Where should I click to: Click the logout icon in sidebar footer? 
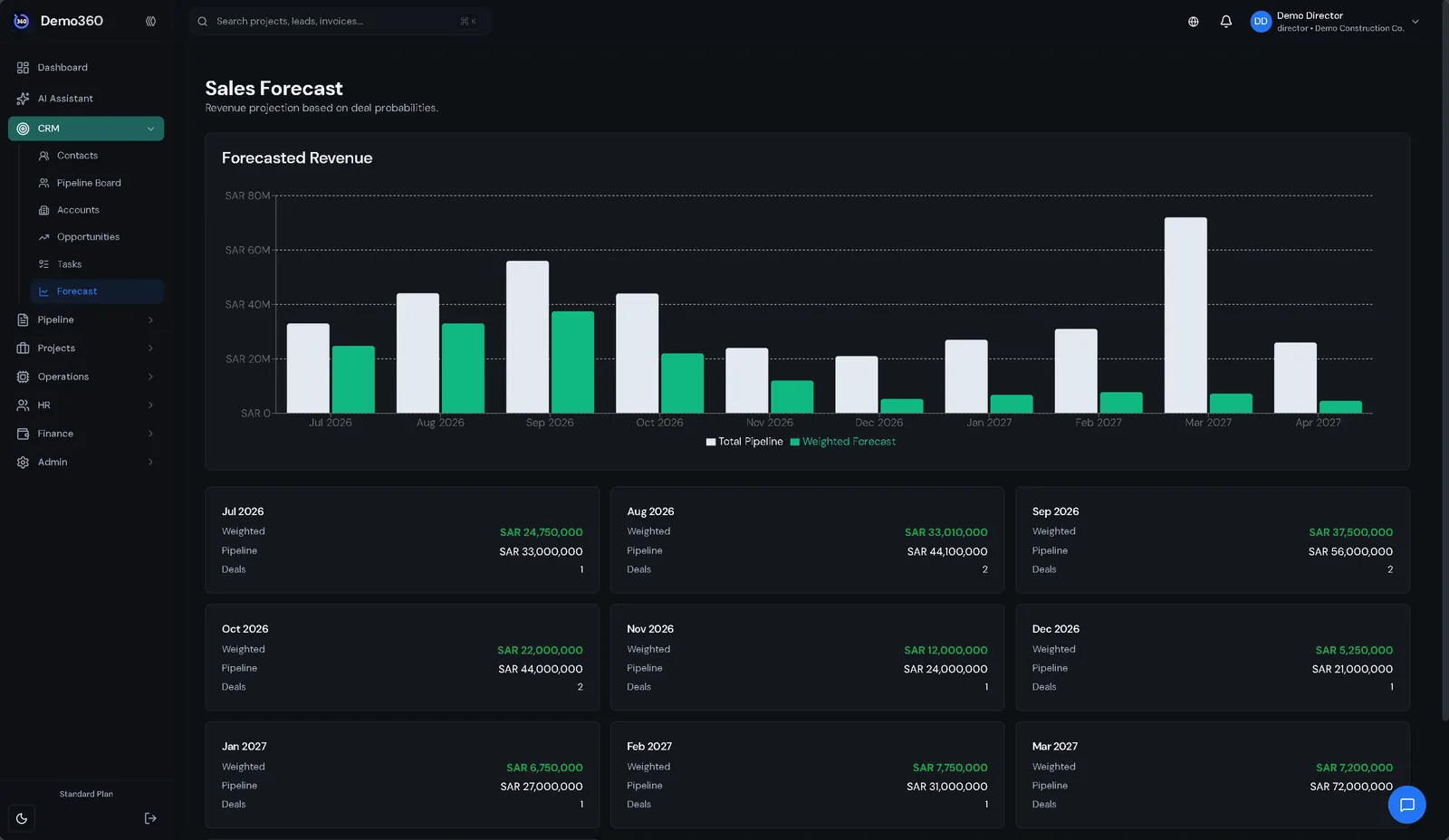tap(150, 818)
